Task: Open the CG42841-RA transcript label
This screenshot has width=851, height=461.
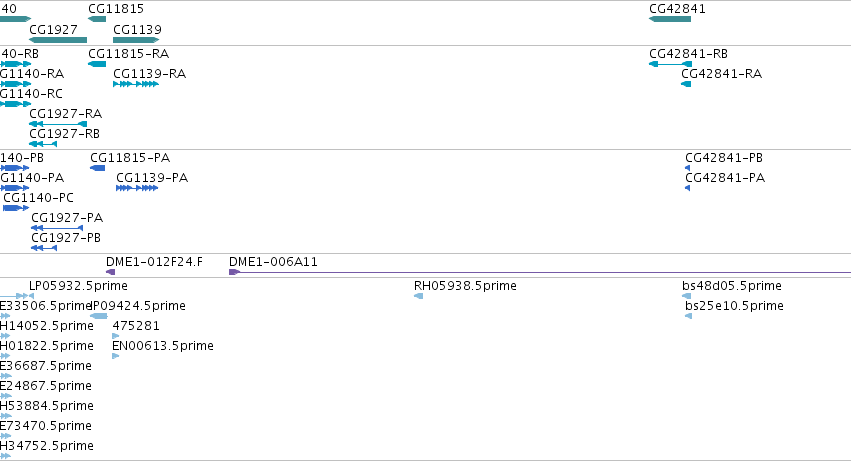Action: point(721,74)
